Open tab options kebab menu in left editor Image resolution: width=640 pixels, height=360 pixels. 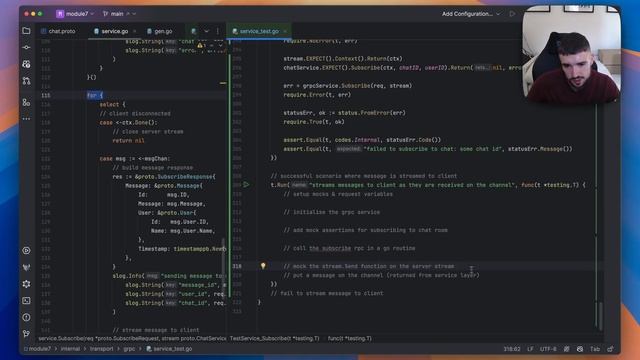[x=218, y=31]
